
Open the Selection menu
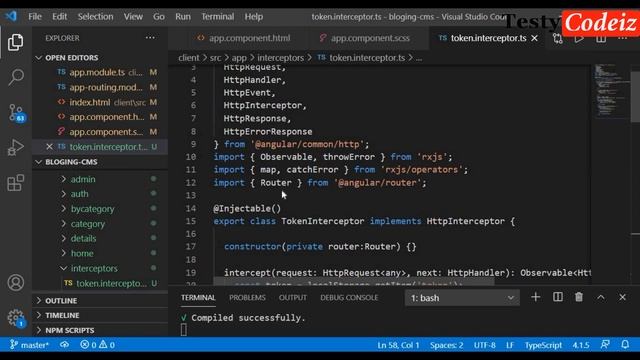click(x=96, y=17)
